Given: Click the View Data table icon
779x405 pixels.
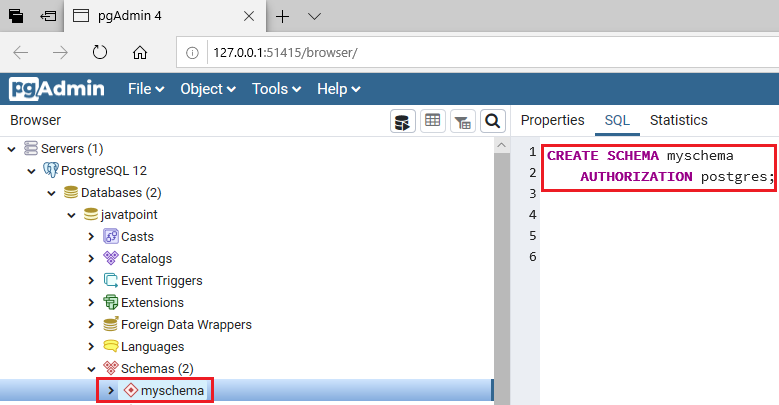Looking at the screenshot, I should pyautogui.click(x=433, y=121).
